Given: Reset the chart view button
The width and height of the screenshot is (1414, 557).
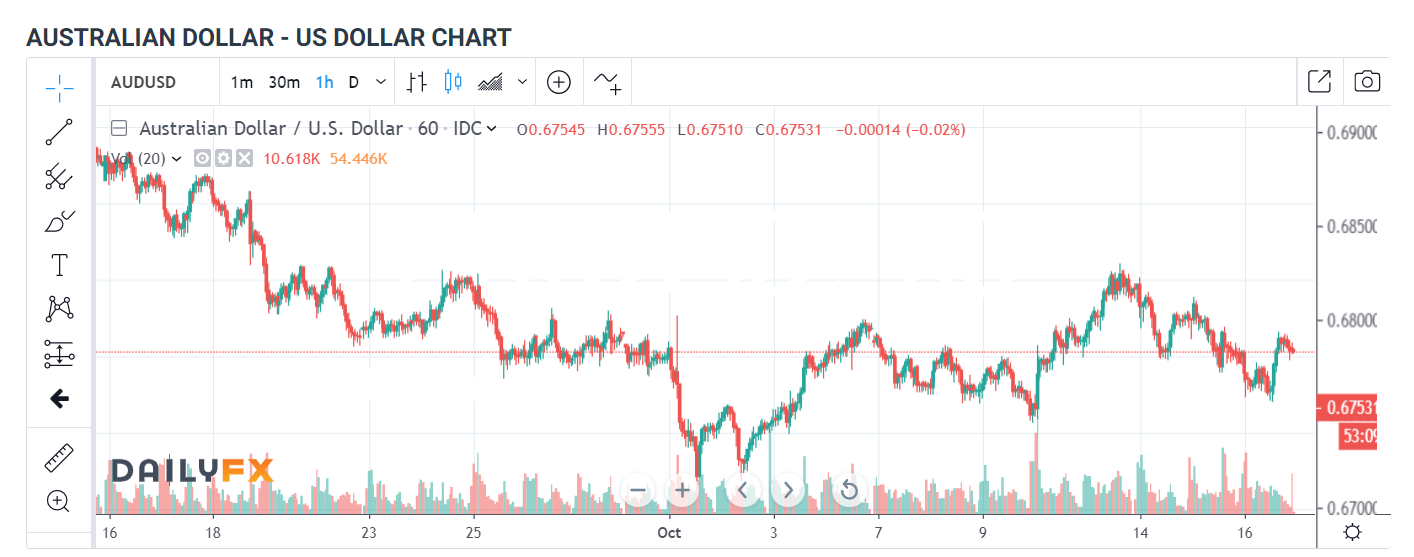Looking at the screenshot, I should point(849,489).
